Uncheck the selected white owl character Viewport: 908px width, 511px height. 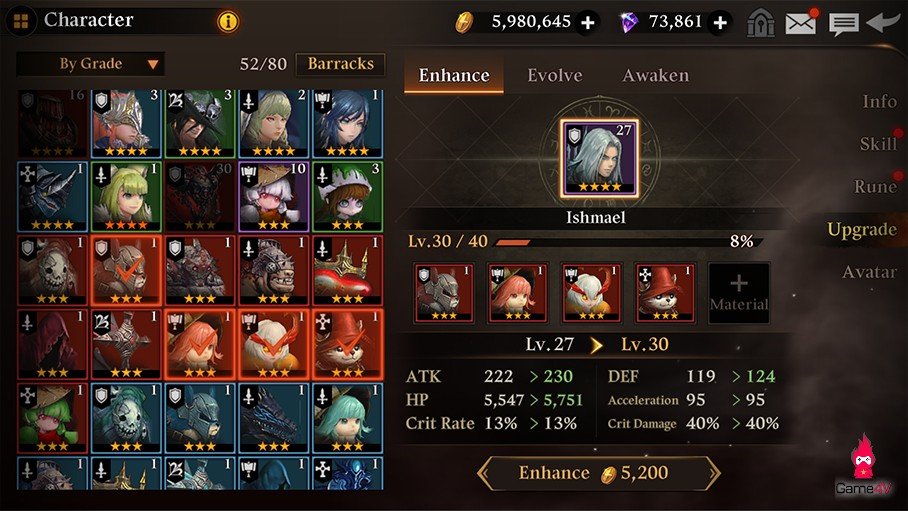273,345
